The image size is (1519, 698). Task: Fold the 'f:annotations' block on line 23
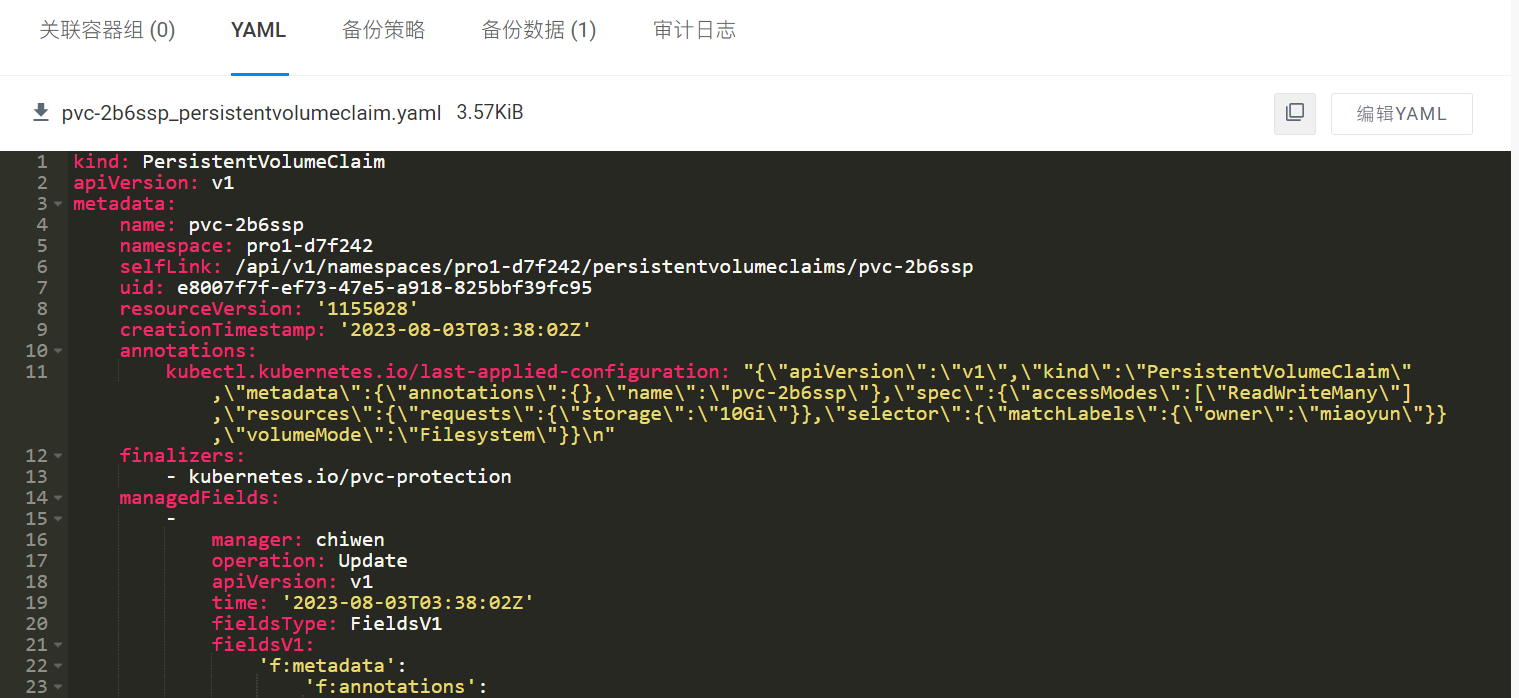pos(58,687)
